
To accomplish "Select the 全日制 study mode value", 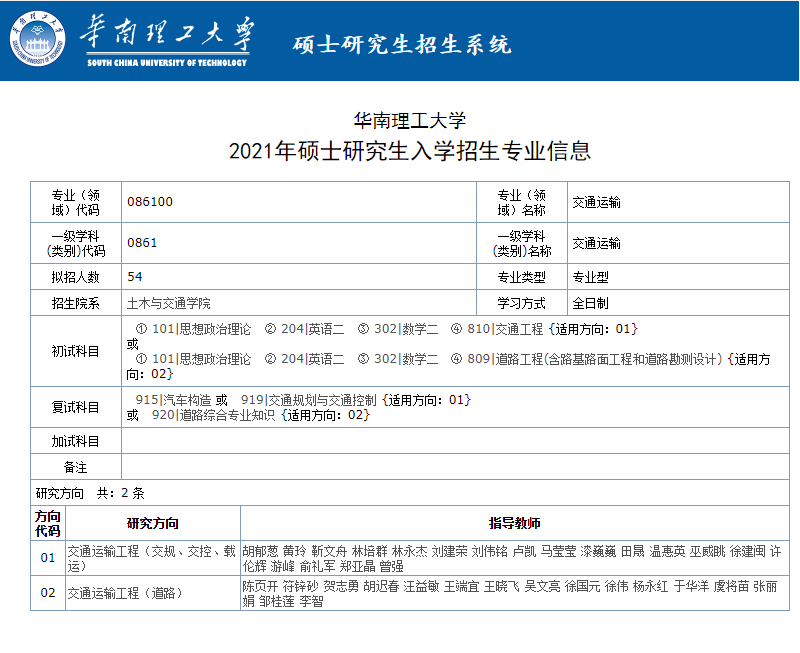I will click(x=590, y=303).
